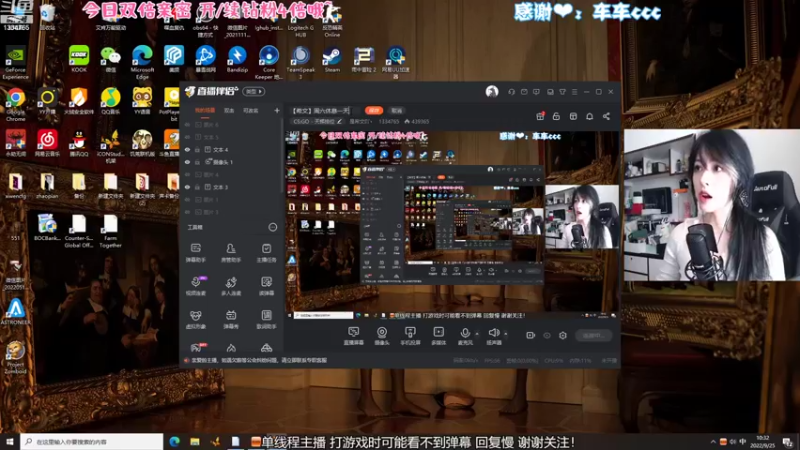Open the 弹幕秀 tool
The height and width of the screenshot is (450, 800).
(x=231, y=319)
